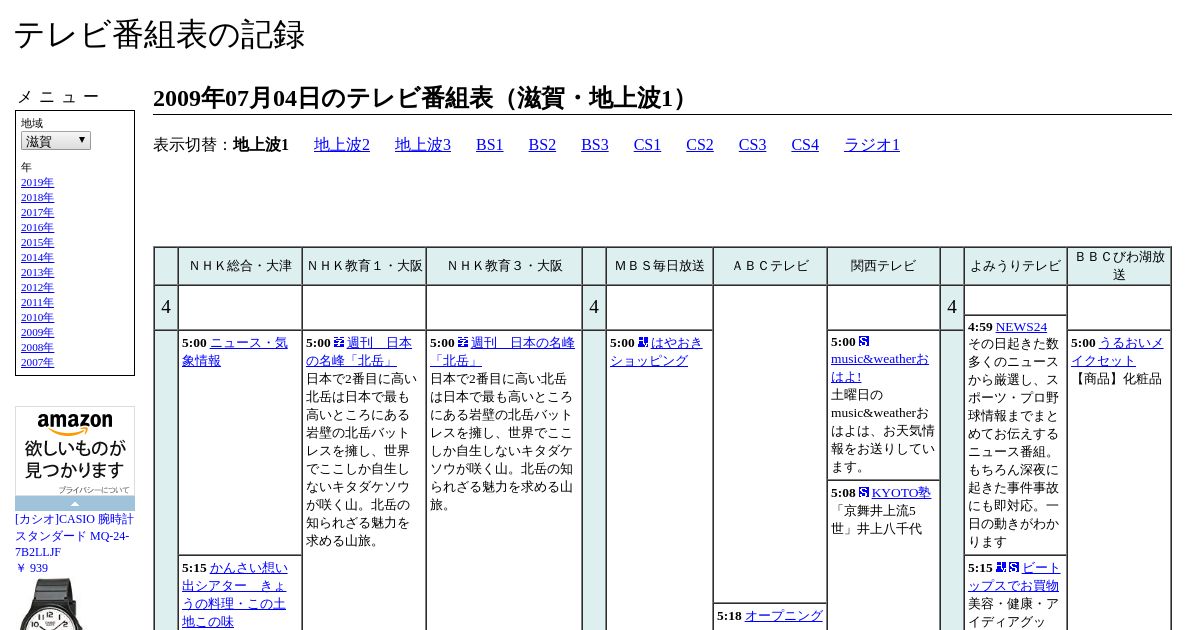Viewport: 1200px width, 630px height.
Task: Open 週刊 日本の名峰 link under NHK教育3
Action: pyautogui.click(x=502, y=351)
